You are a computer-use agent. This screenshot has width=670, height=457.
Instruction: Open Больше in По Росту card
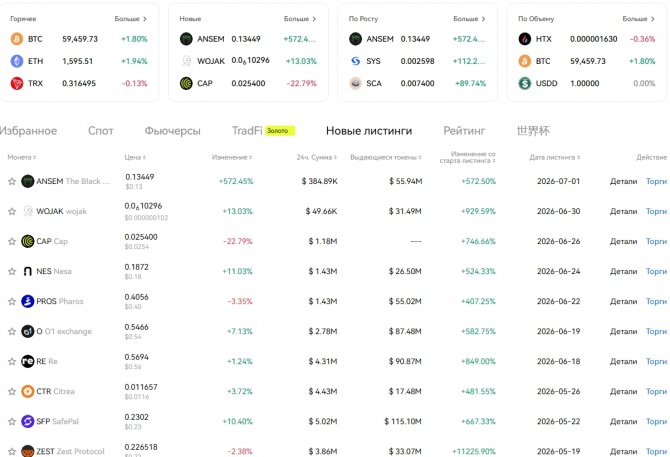point(469,19)
